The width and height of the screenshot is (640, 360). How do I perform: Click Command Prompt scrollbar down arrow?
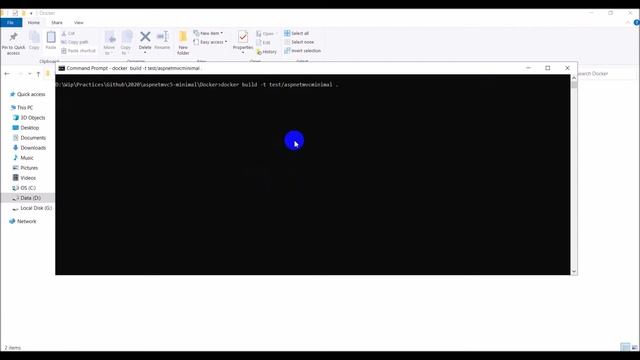pyautogui.click(x=574, y=271)
